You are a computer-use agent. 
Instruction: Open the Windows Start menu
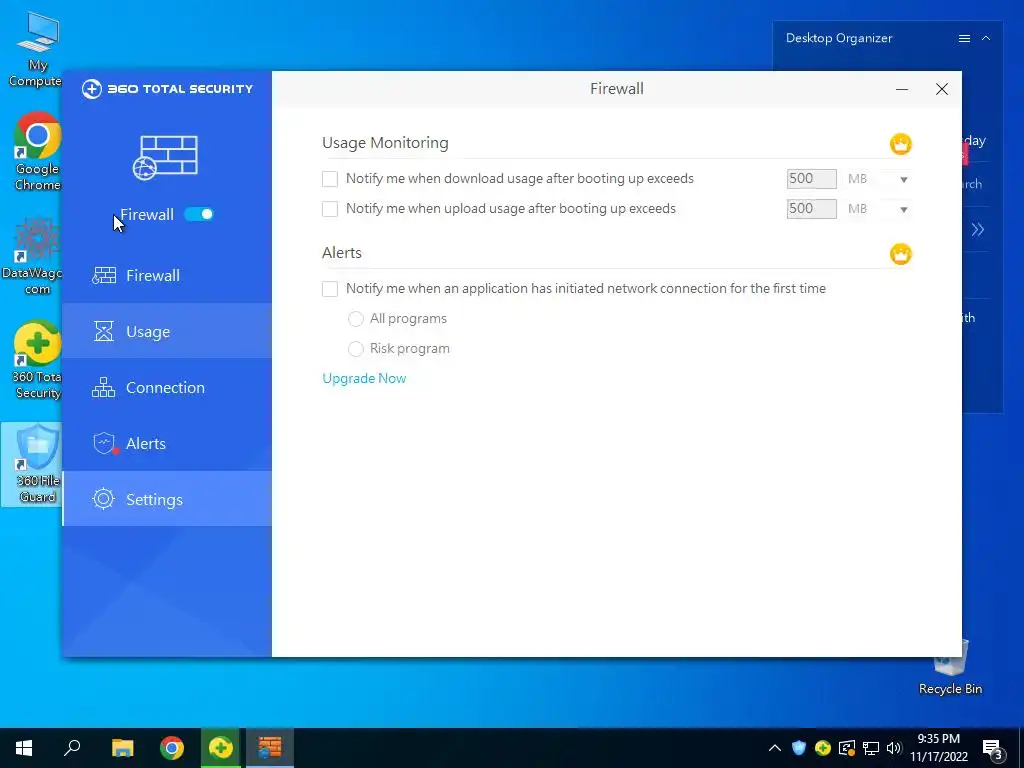click(x=24, y=748)
